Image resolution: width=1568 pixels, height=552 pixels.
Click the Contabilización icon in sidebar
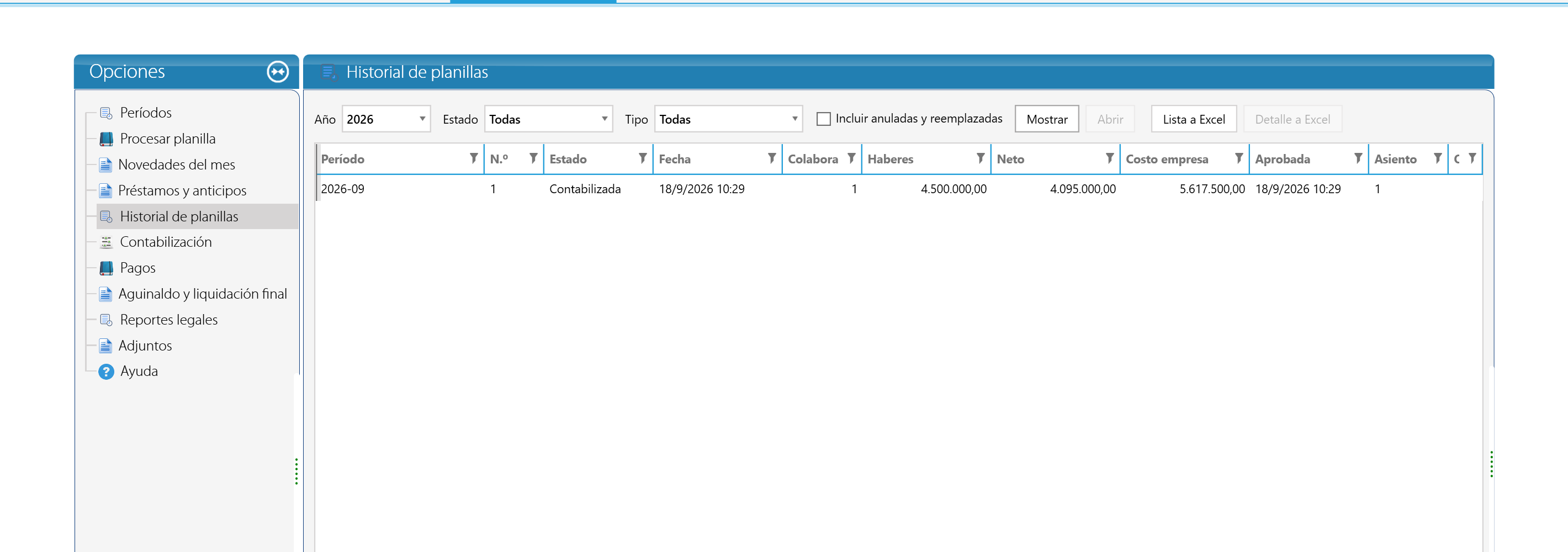click(x=106, y=242)
